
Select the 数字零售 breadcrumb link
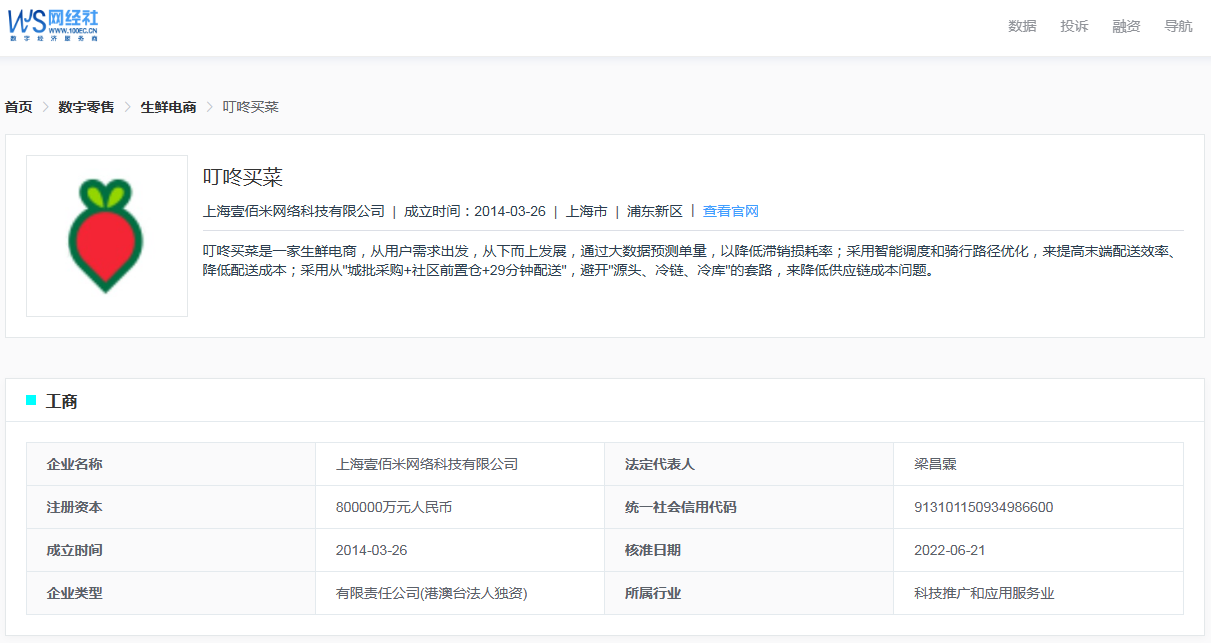[x=86, y=107]
